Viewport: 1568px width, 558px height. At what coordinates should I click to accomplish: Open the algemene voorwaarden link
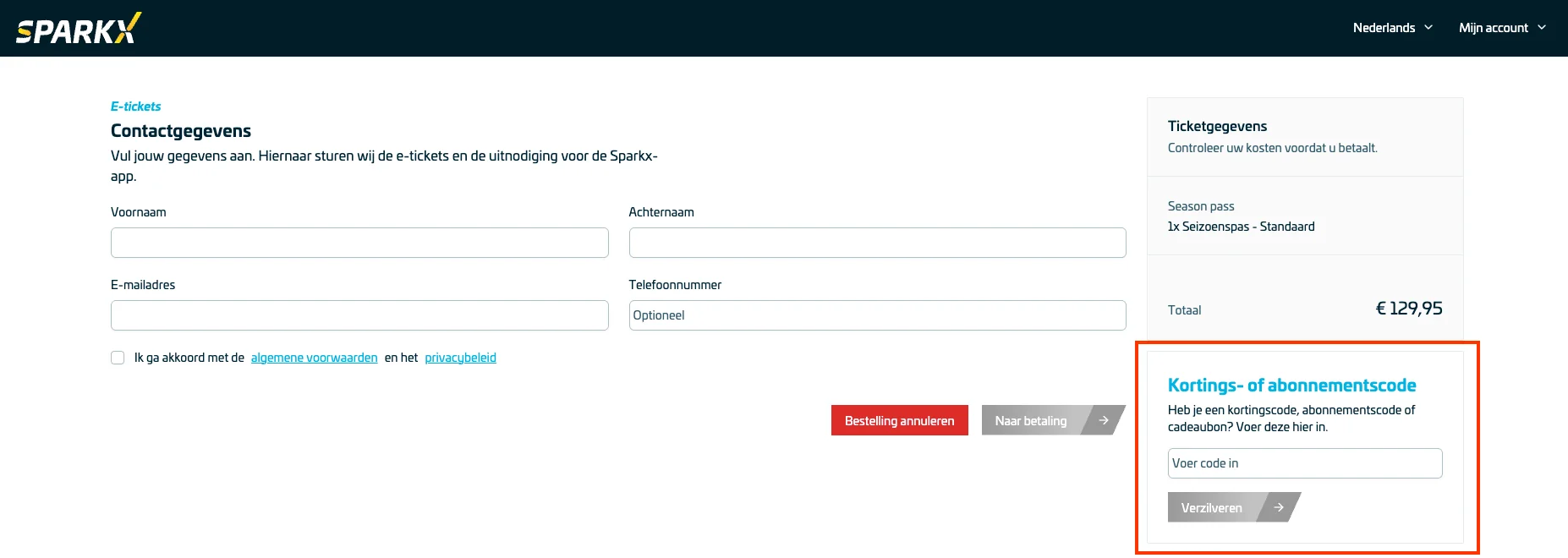[x=315, y=358]
